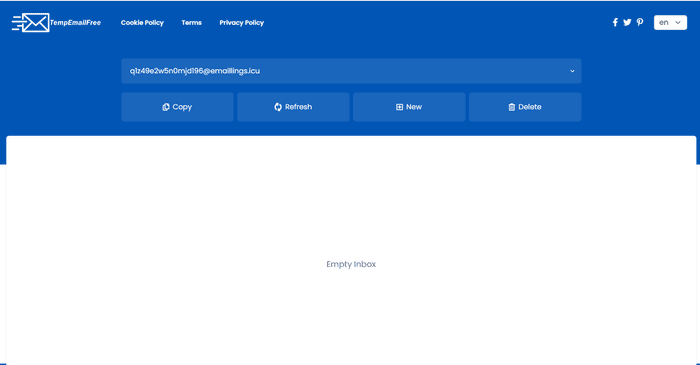
Task: Select the email address field text
Action: [x=195, y=71]
